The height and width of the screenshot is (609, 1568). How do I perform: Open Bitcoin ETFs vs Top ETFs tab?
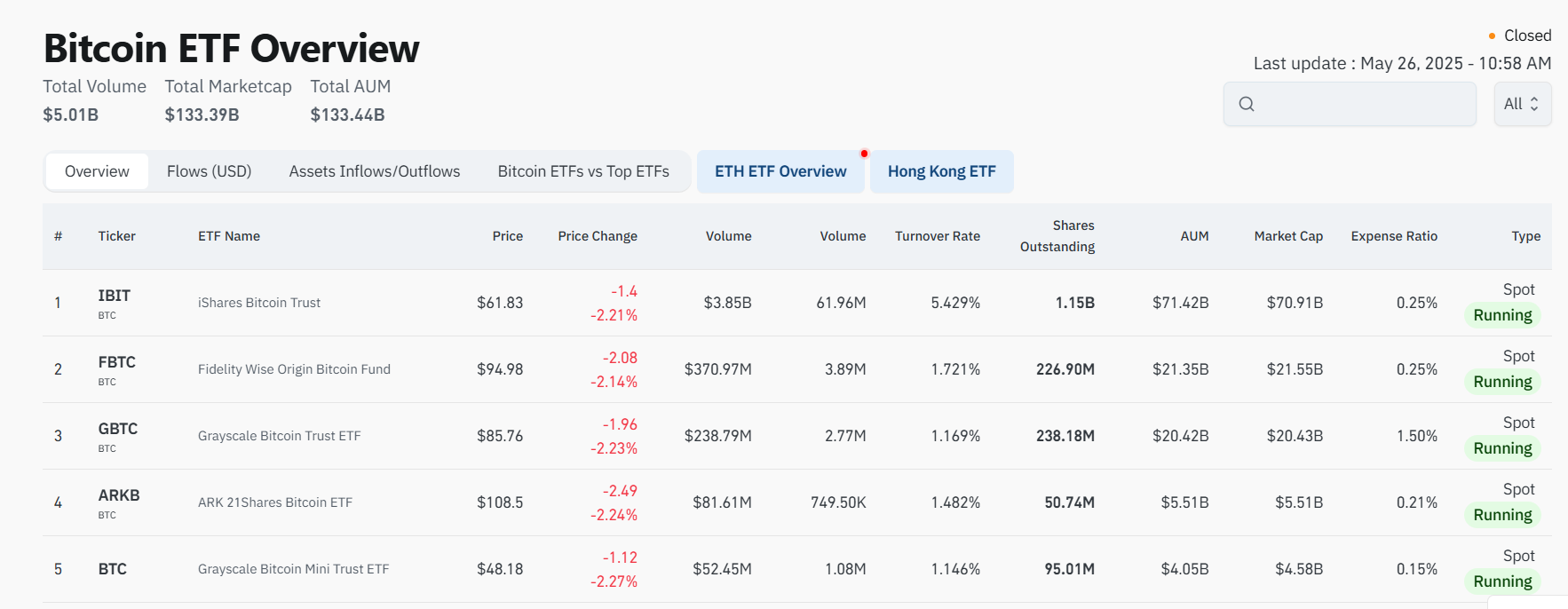583,171
